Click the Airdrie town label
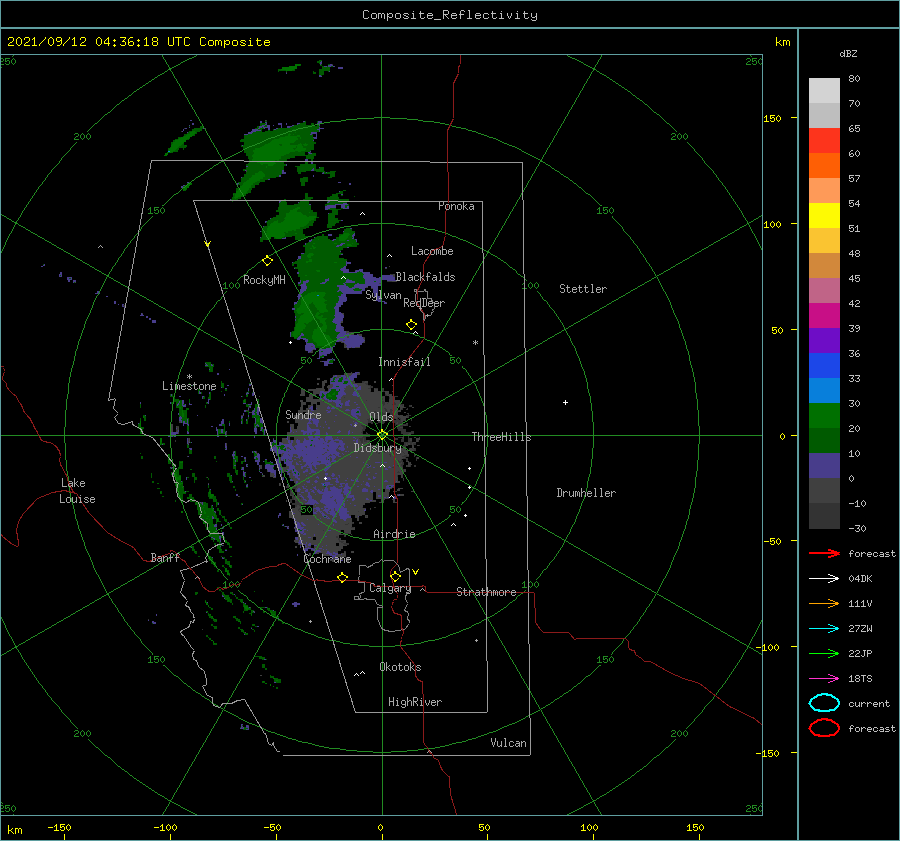The height and width of the screenshot is (841, 900). tap(394, 534)
